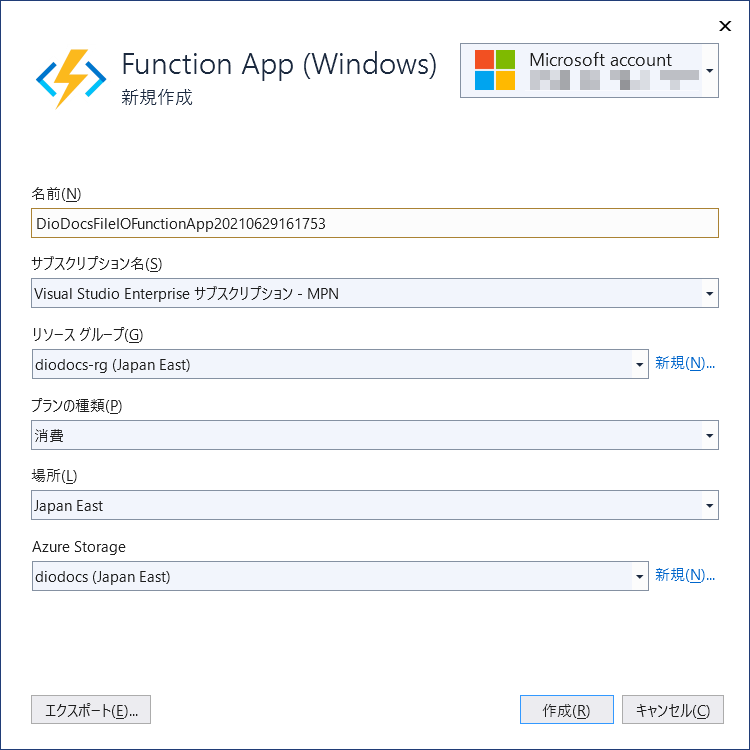Click the 作成(R) create button
The width and height of the screenshot is (750, 750).
pos(567,710)
